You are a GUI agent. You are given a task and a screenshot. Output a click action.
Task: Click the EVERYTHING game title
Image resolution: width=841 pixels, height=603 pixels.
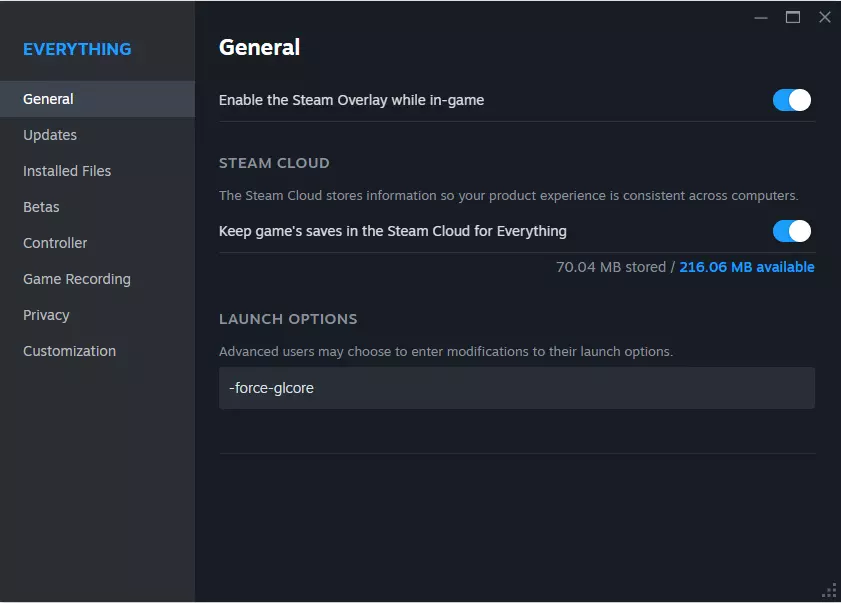[77, 49]
